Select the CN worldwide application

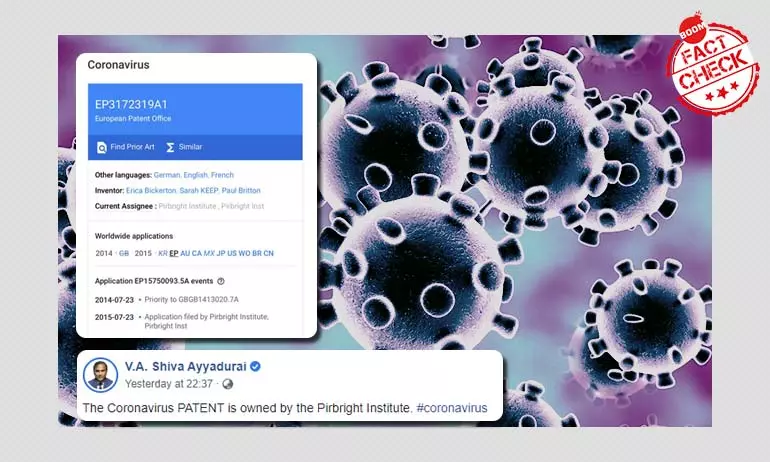[x=269, y=253]
